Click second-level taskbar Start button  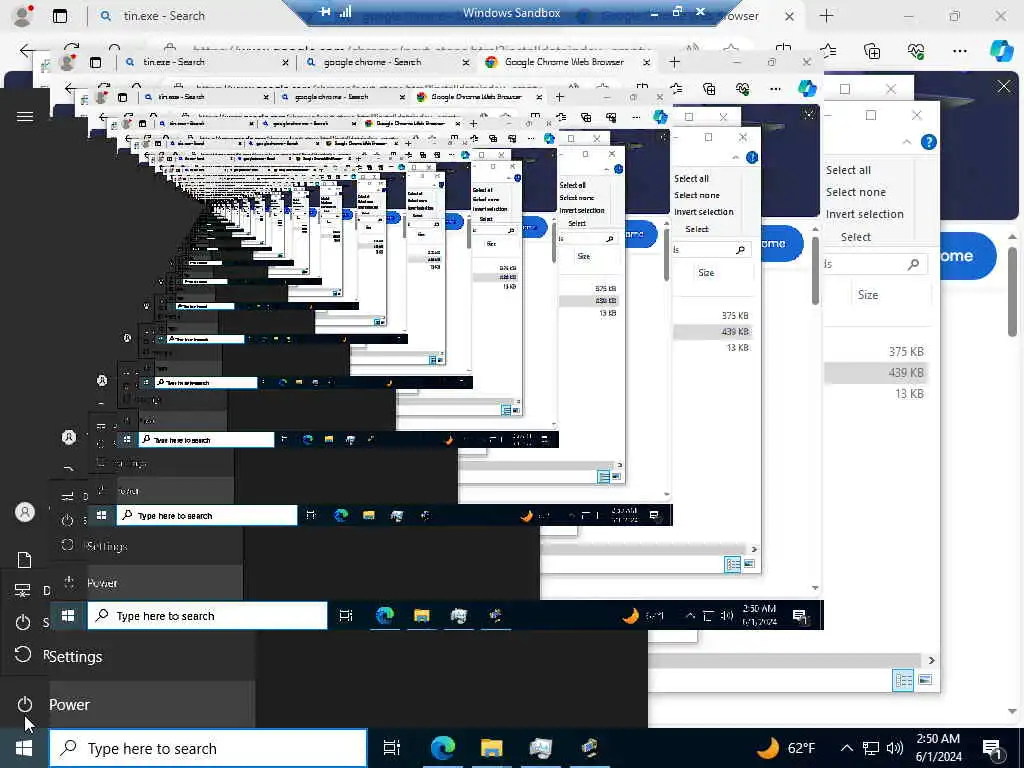click(x=68, y=616)
